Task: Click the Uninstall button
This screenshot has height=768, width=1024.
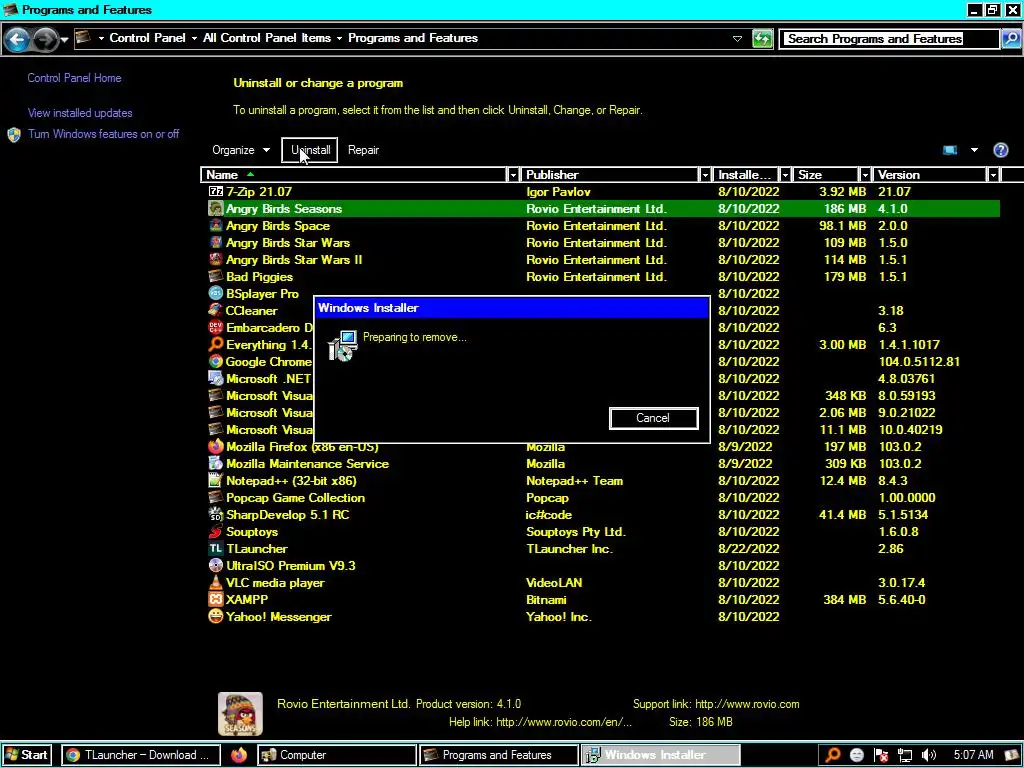Action: tap(310, 150)
